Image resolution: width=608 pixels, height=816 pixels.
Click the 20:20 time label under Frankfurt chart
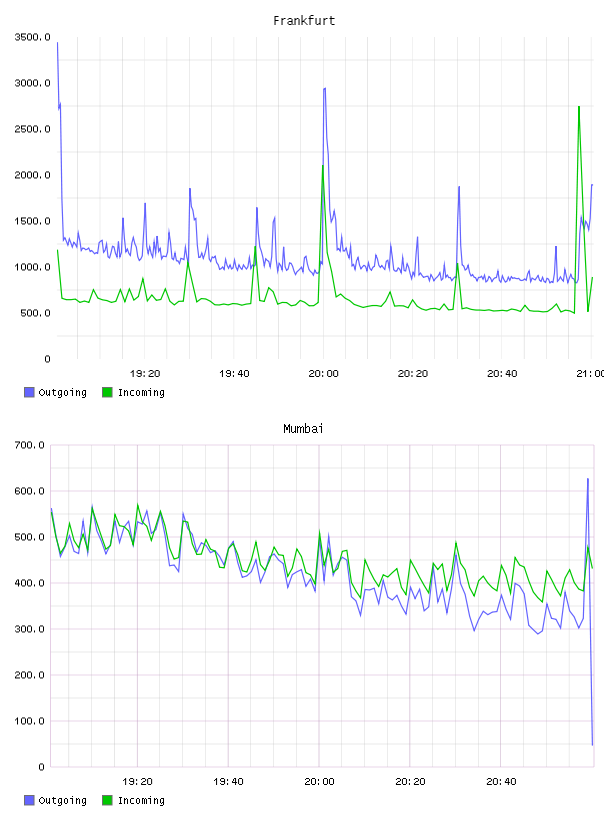(x=413, y=374)
